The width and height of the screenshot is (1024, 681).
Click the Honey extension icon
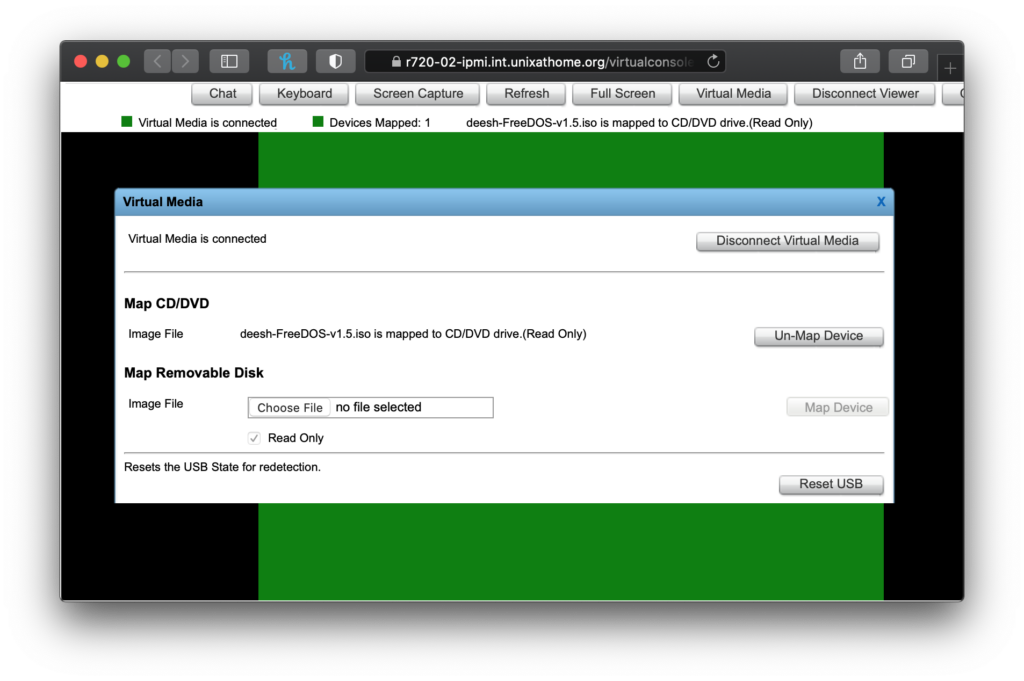[287, 61]
